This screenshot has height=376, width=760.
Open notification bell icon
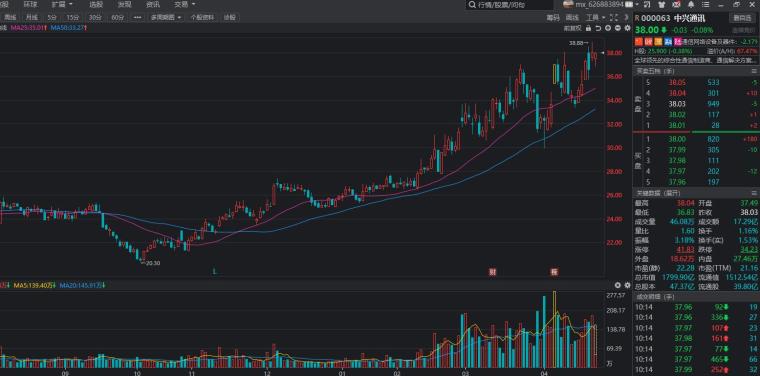(x=691, y=5)
